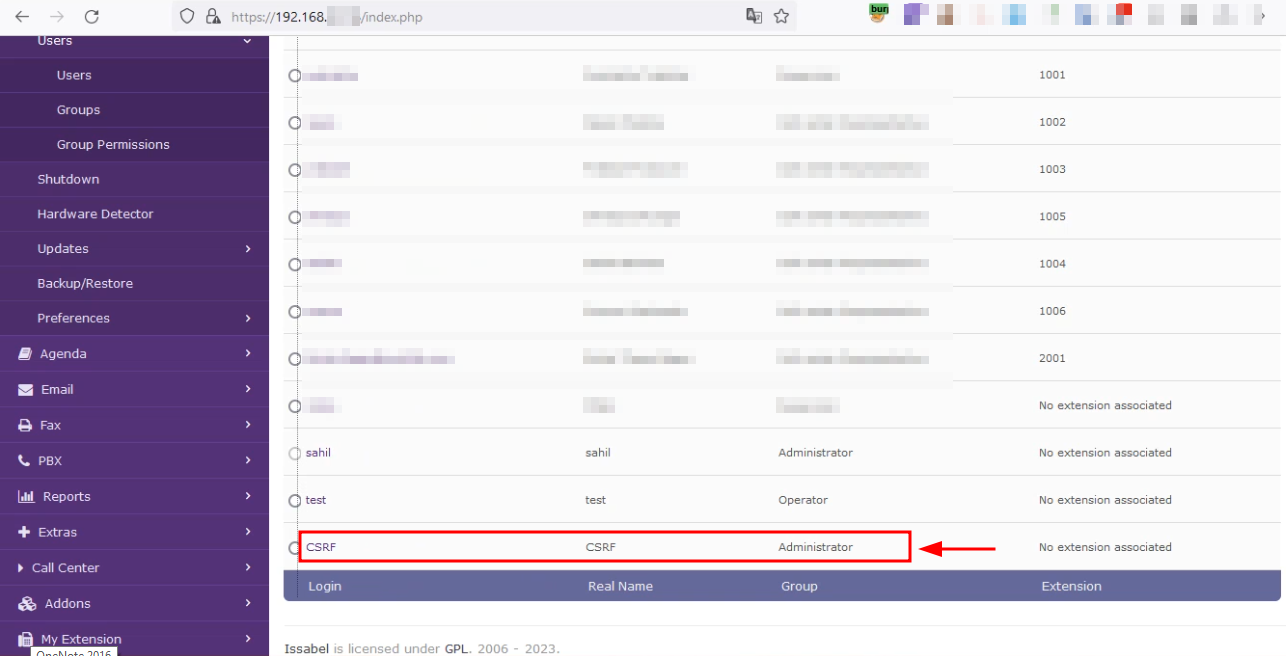The image size is (1286, 656).
Task: Click the Addons cubes icon in sidebar
Action: click(27, 604)
